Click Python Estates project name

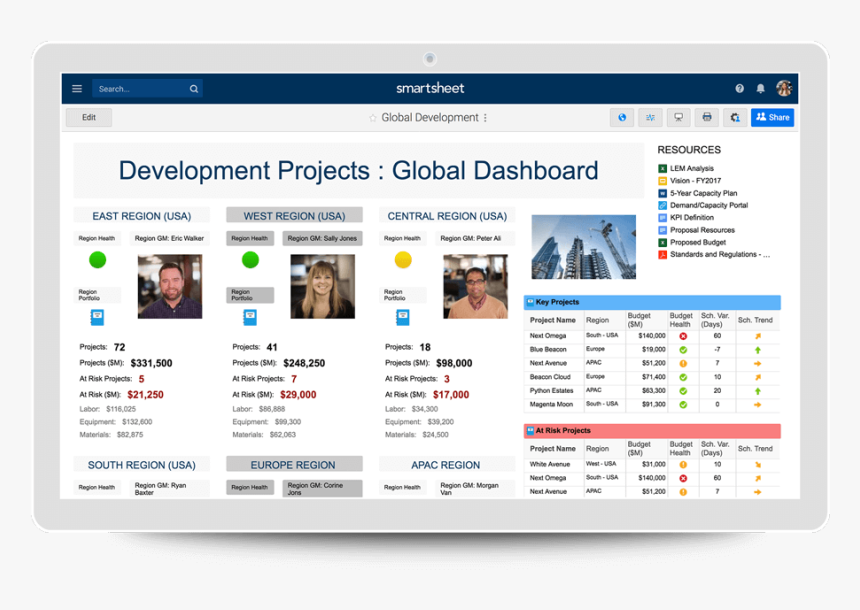[551, 391]
